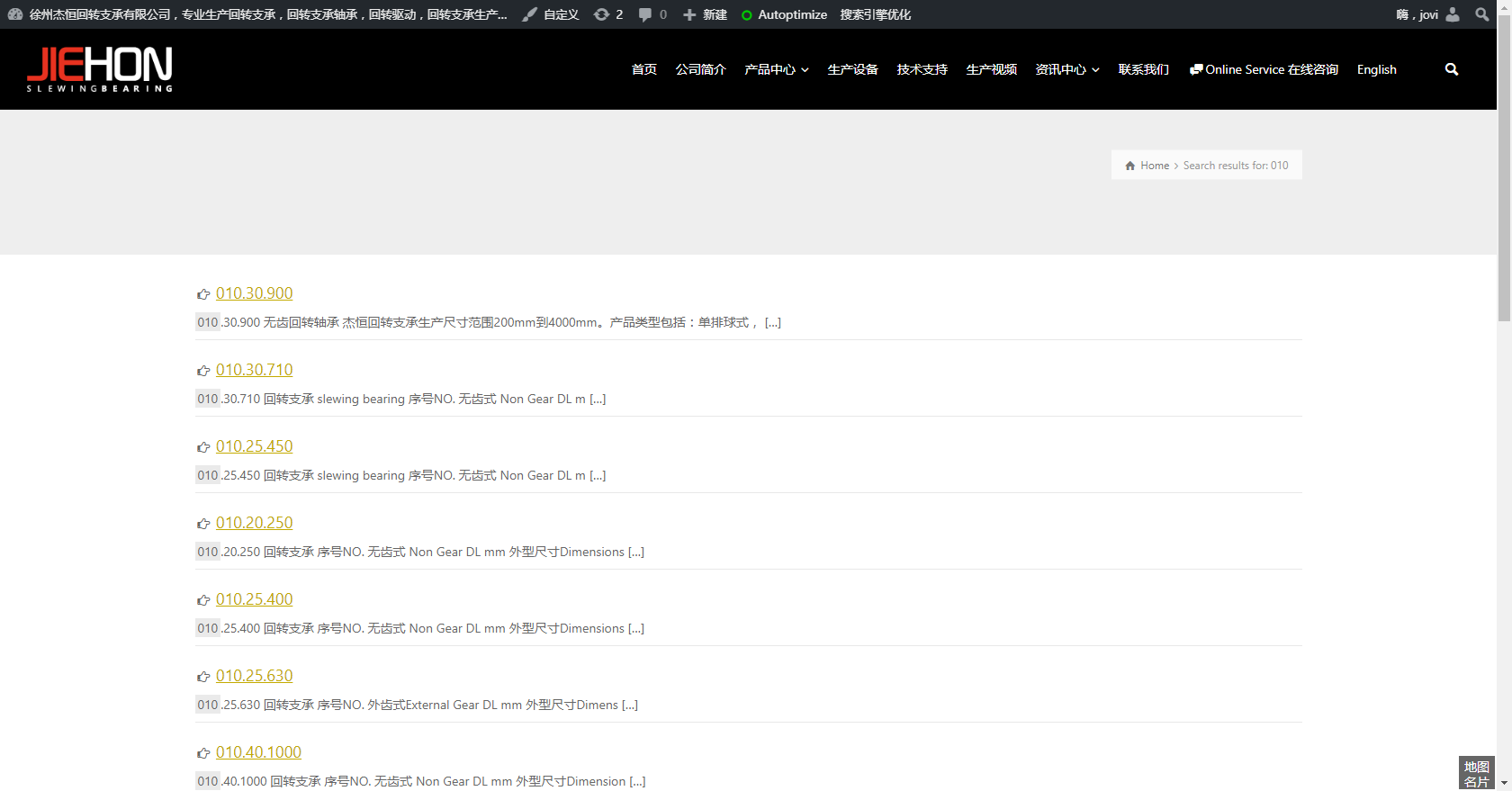This screenshot has height=791, width=1512.
Task: Click the 地图名片 floating button
Action: (1476, 774)
